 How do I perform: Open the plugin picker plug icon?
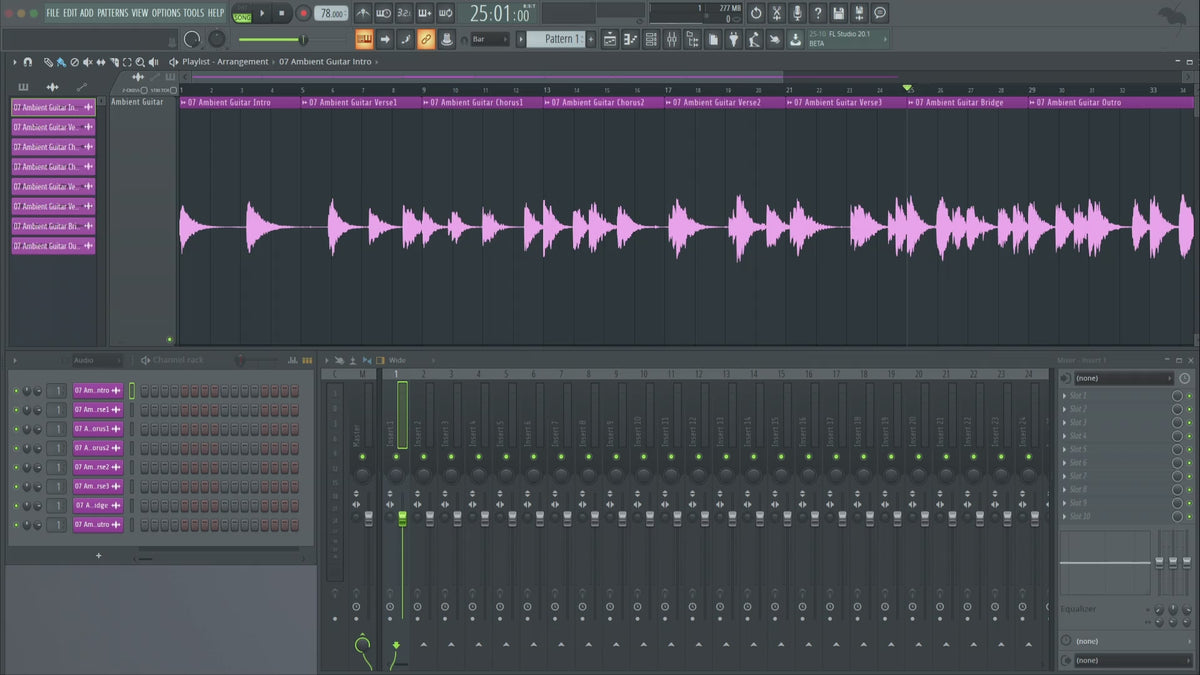[x=733, y=39]
